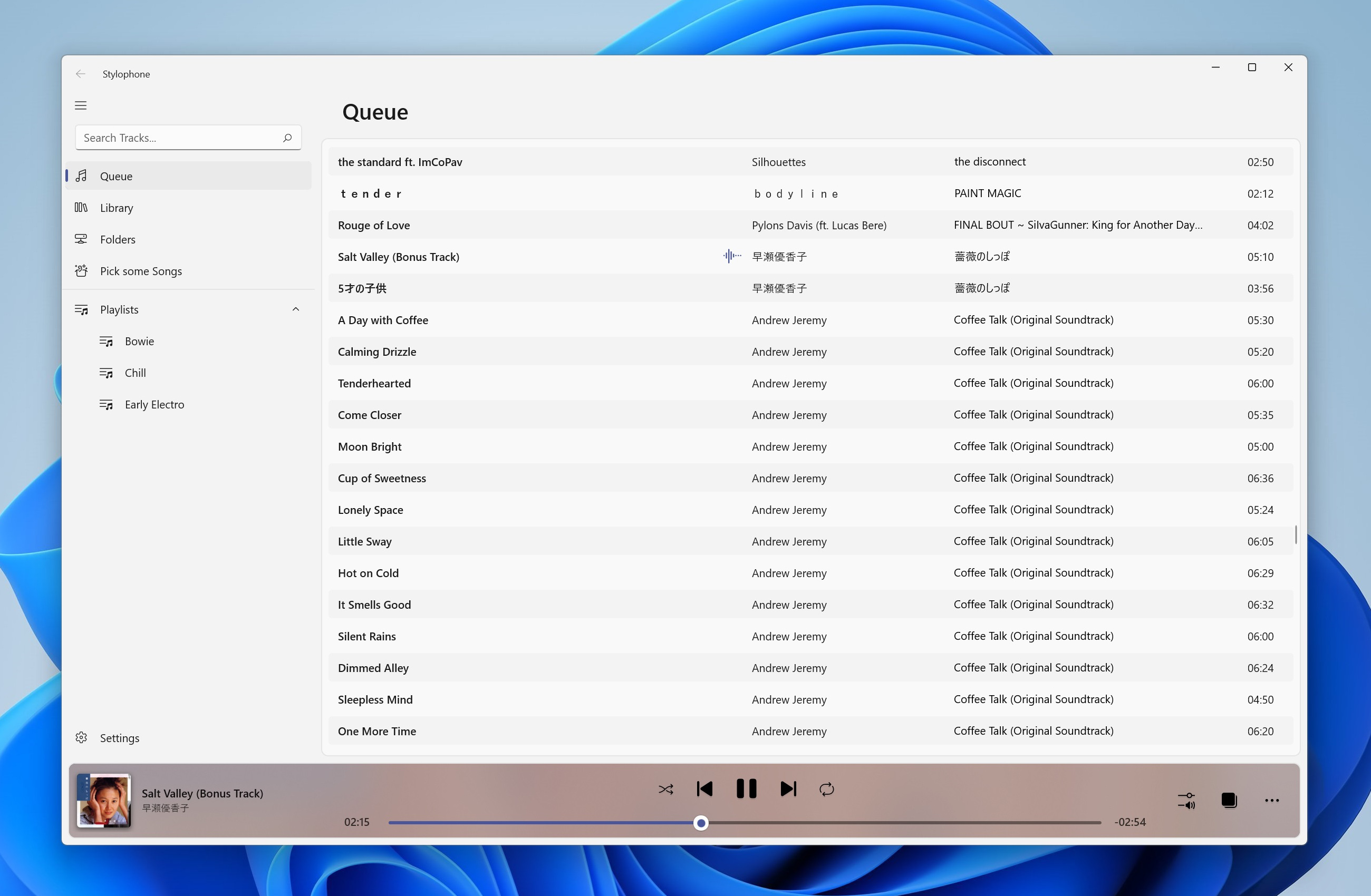Skip to previous track
The width and height of the screenshot is (1371, 896).
(704, 789)
